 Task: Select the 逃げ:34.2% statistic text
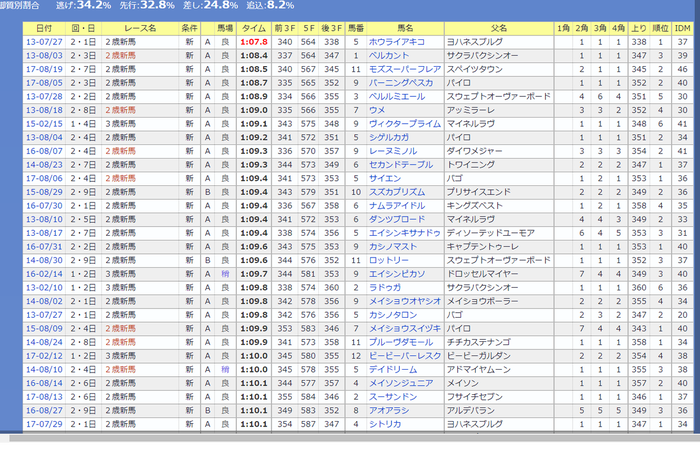point(83,5)
